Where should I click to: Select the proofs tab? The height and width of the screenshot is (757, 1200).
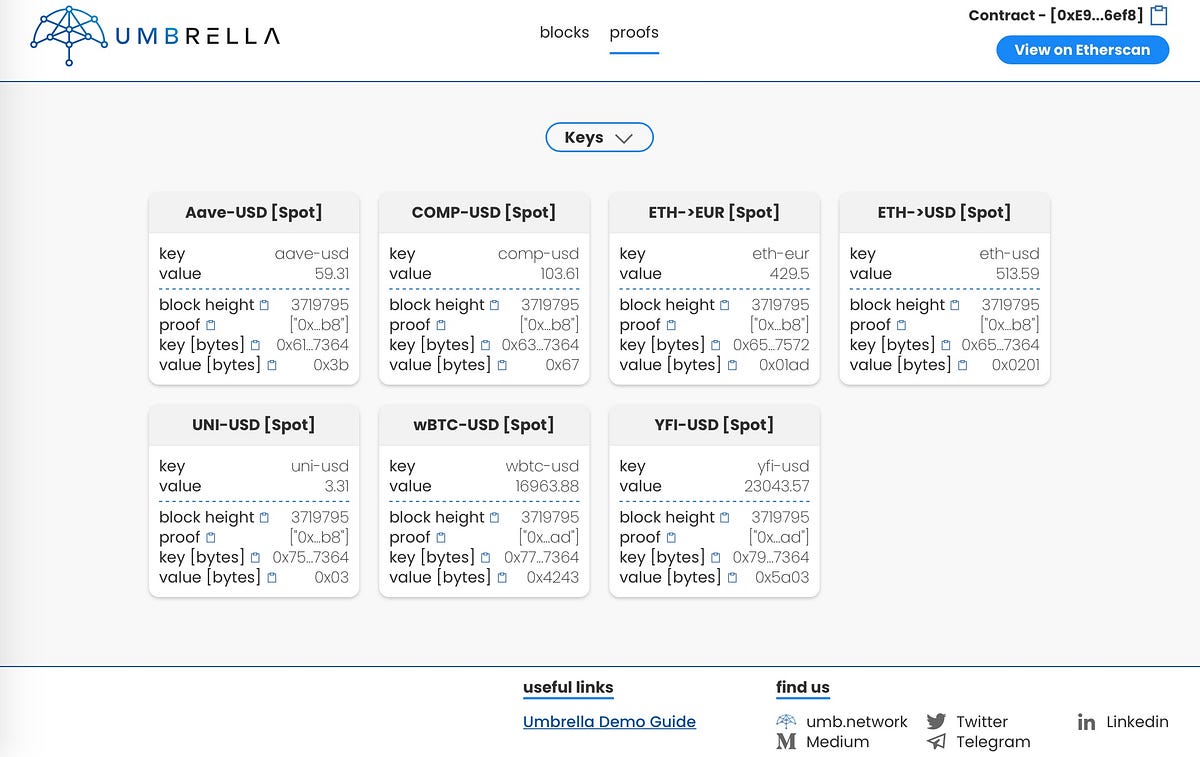click(634, 32)
